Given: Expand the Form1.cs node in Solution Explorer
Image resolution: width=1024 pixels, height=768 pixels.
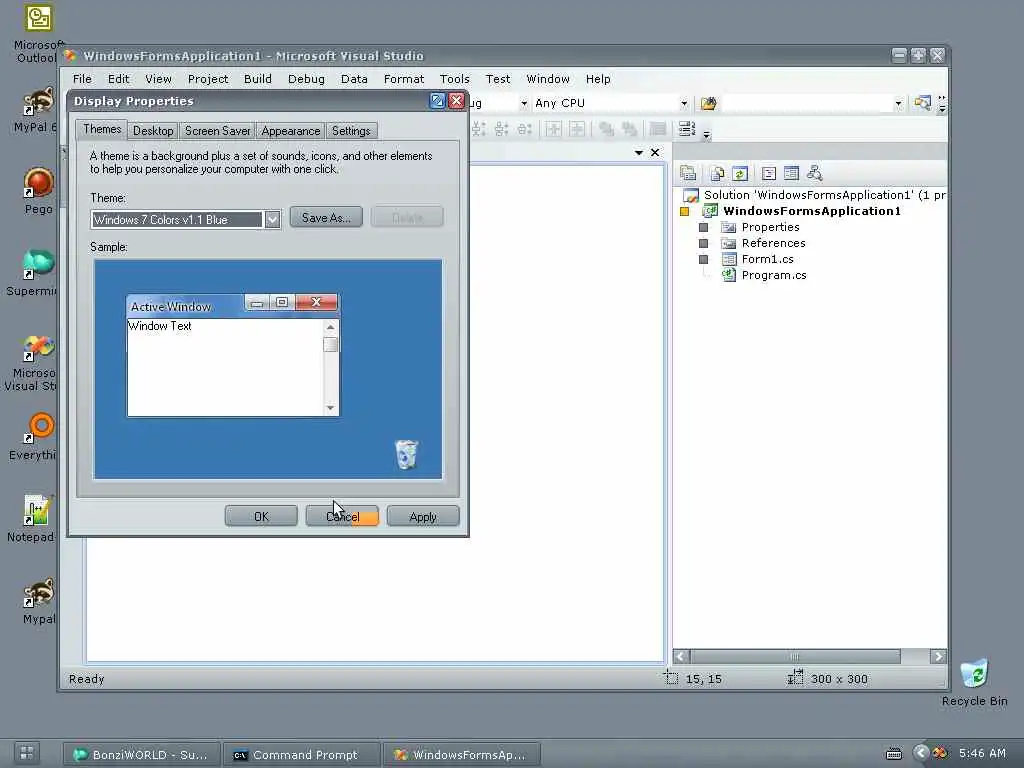Looking at the screenshot, I should tap(703, 259).
